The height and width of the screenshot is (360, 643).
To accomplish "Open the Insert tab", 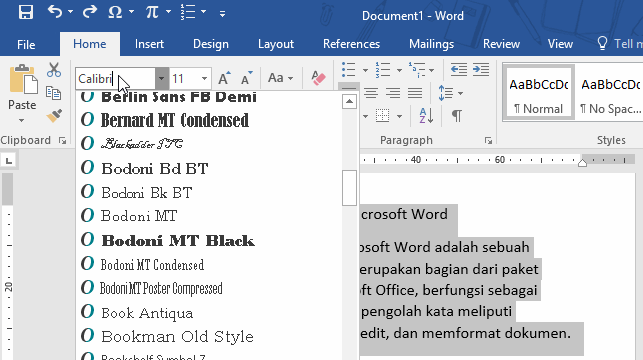I will coord(149,44).
